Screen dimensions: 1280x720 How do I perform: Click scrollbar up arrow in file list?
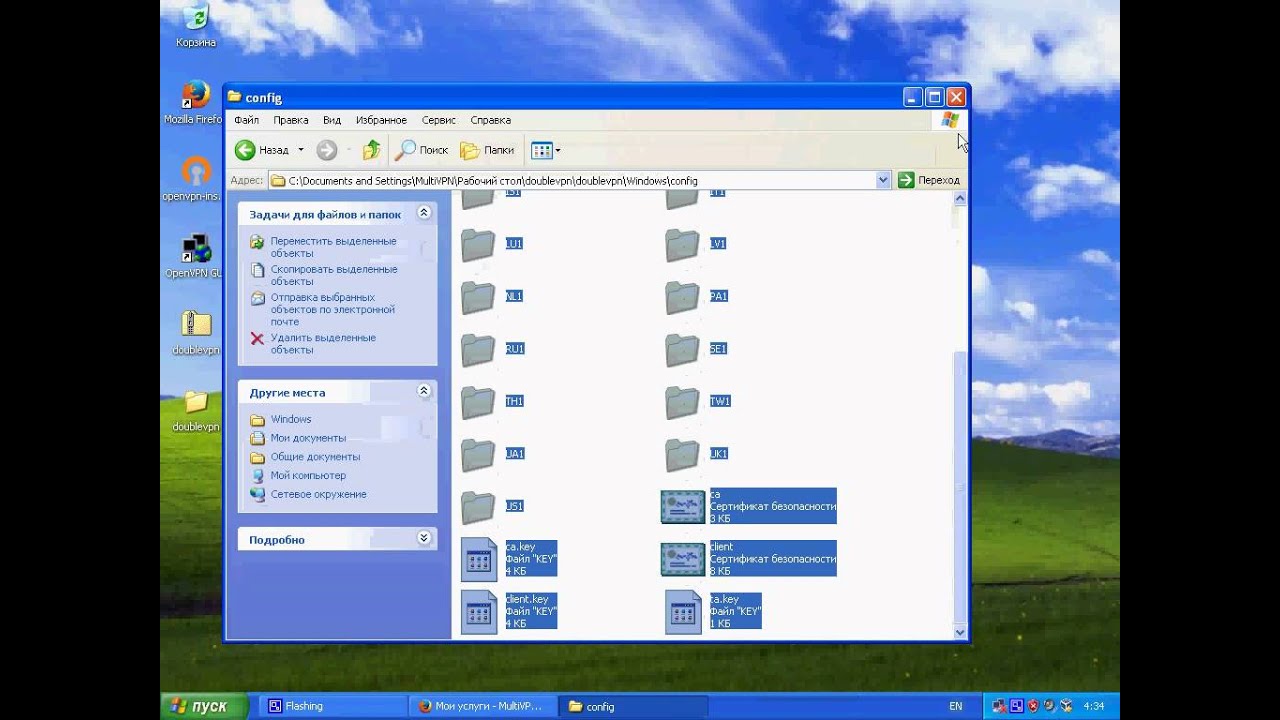(960, 198)
